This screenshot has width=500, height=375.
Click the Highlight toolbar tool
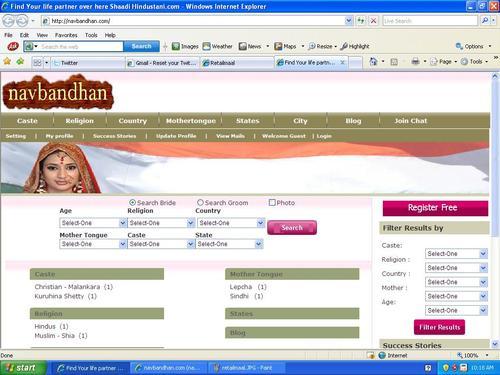(355, 46)
